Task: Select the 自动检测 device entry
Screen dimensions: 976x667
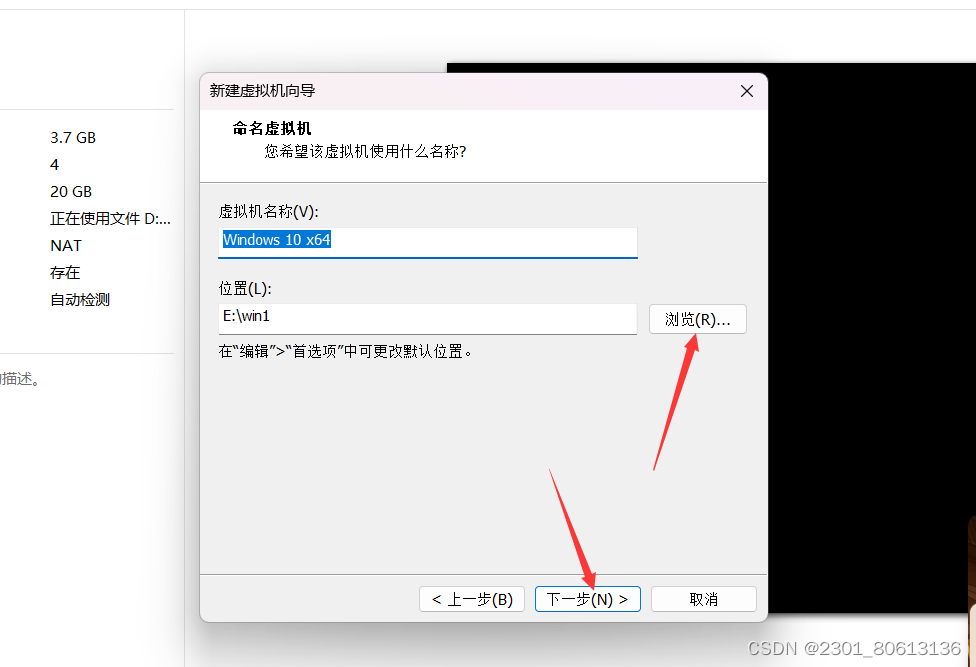Action: (x=80, y=300)
